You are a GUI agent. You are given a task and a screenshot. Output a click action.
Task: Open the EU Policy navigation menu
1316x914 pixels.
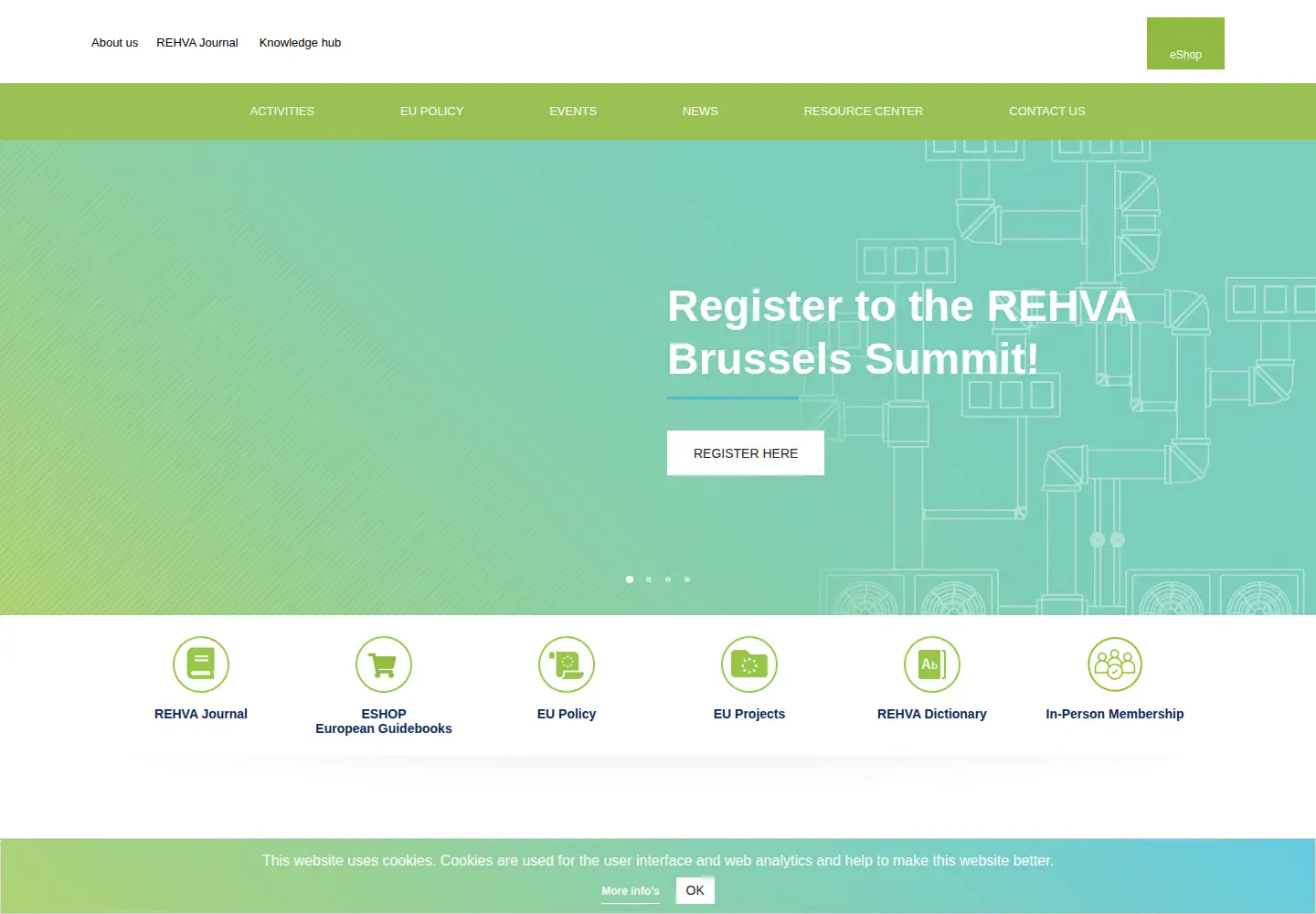[431, 112]
